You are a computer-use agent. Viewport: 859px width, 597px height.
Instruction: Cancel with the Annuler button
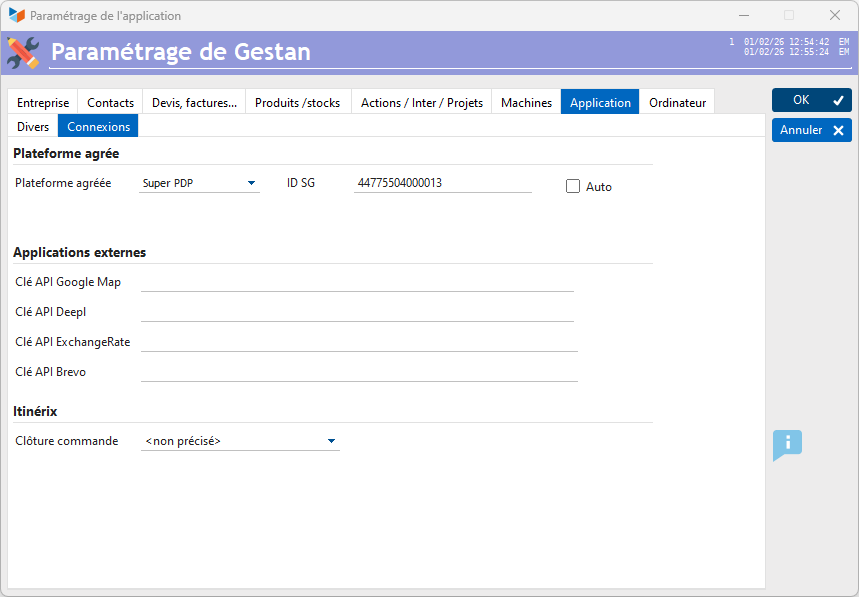(x=812, y=130)
